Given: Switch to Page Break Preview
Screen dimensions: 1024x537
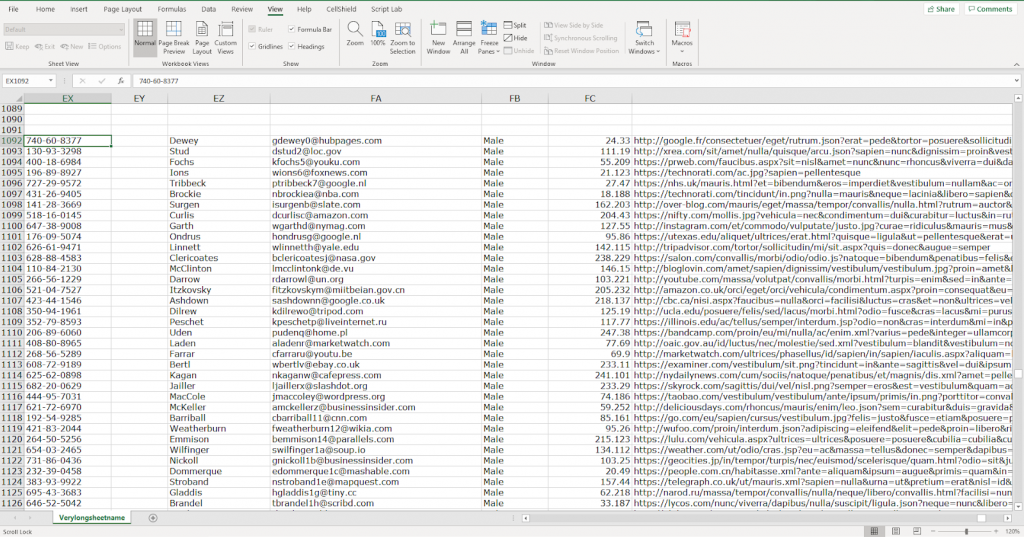Looking at the screenshot, I should click(174, 37).
